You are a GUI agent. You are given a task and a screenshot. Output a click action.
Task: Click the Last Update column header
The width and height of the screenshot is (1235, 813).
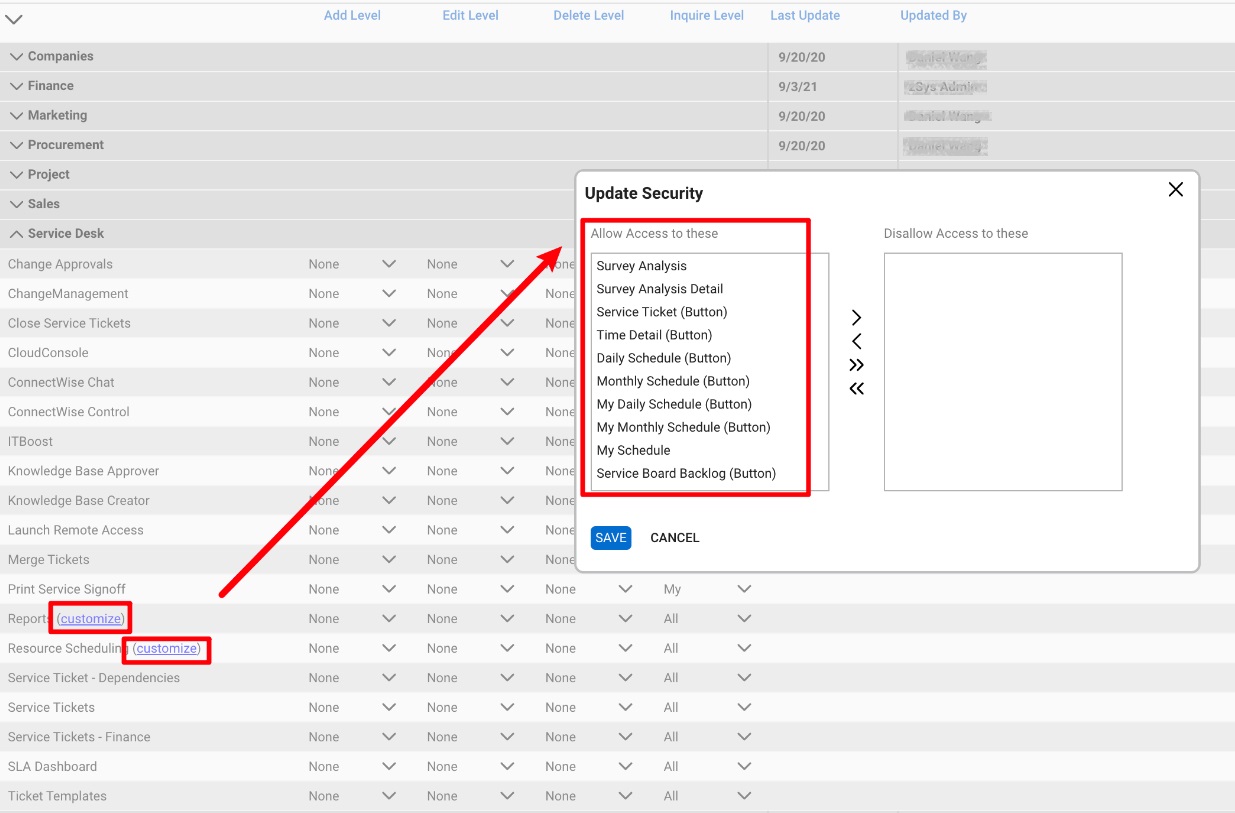click(x=804, y=16)
